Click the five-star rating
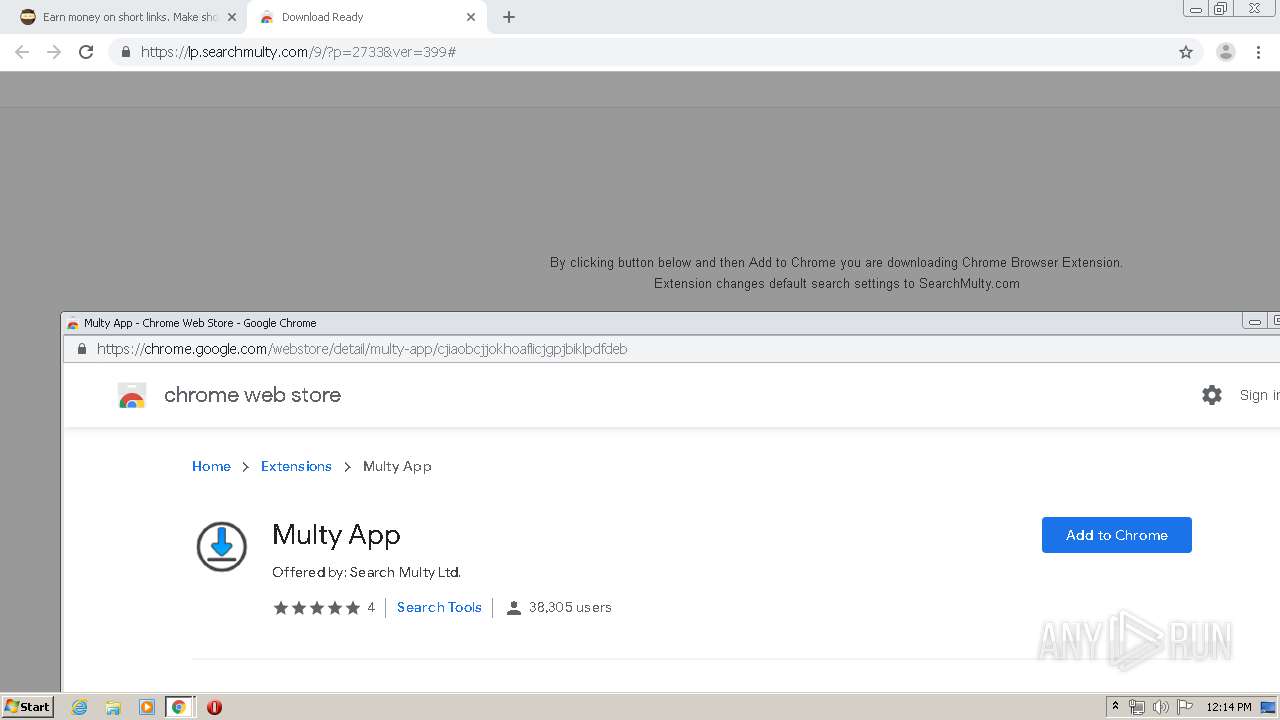 [316, 607]
